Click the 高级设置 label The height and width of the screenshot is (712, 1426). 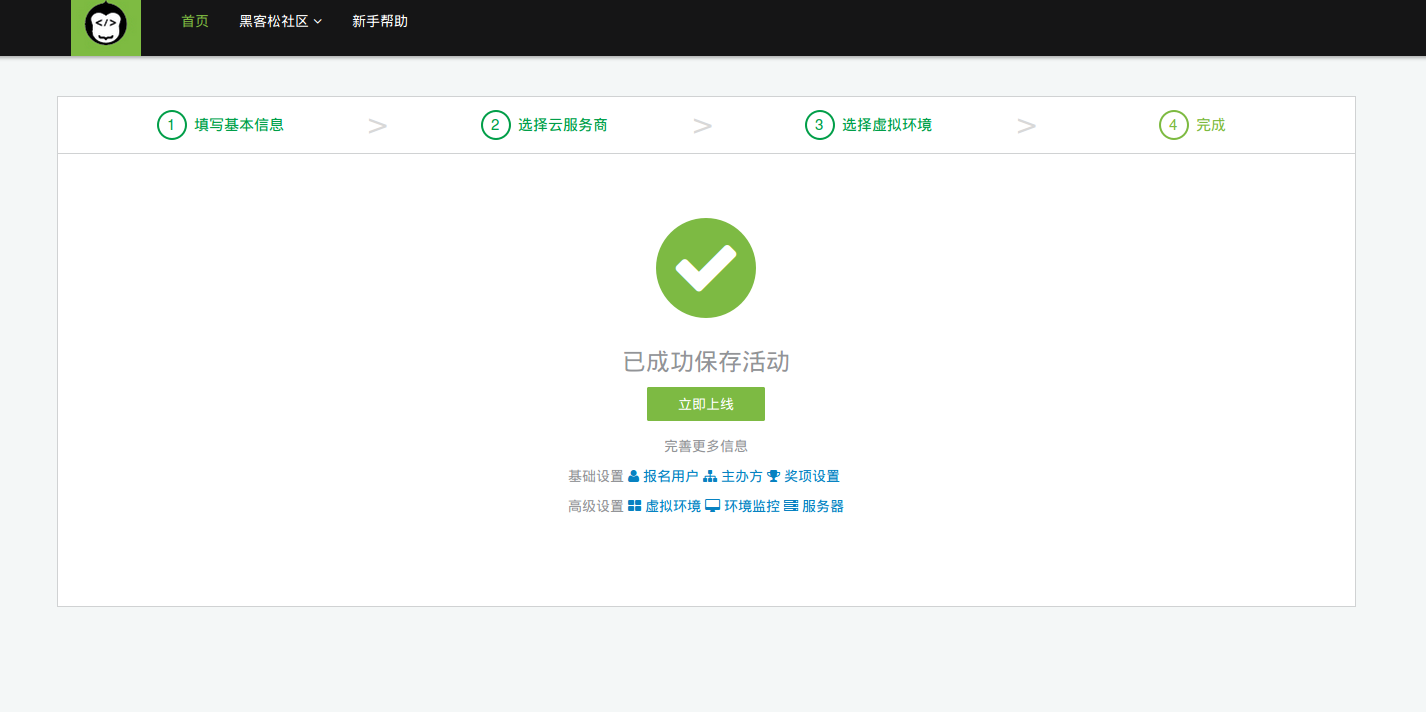click(595, 507)
